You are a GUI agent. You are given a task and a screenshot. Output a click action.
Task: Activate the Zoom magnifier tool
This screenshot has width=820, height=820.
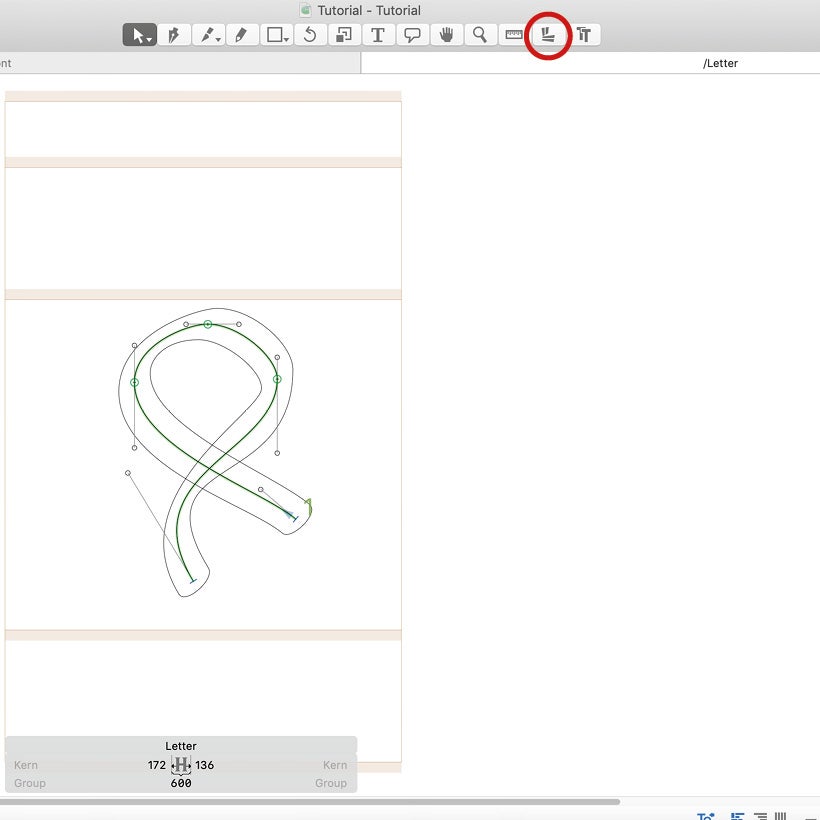coord(481,35)
